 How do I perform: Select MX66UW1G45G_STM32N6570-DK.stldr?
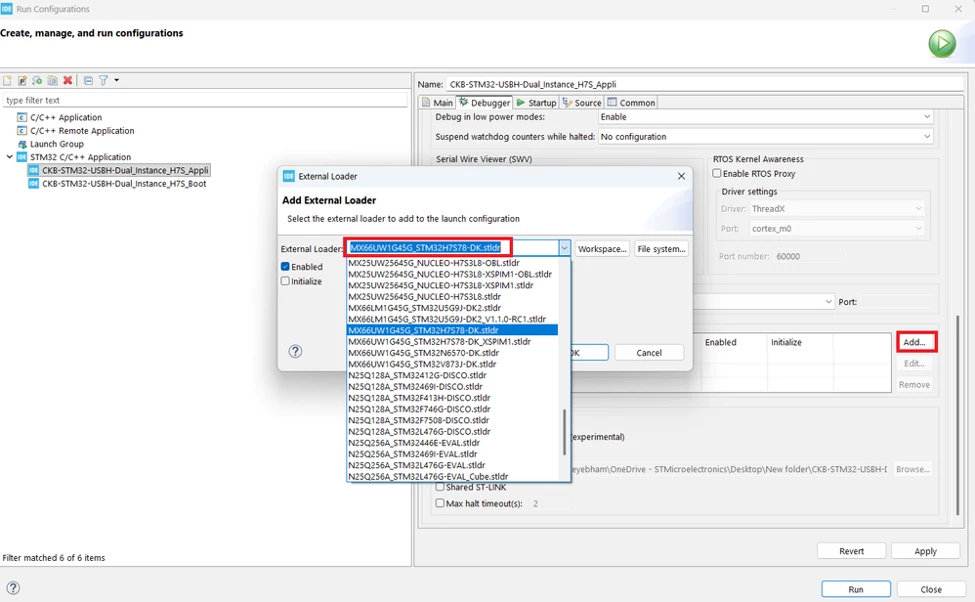pos(452,353)
